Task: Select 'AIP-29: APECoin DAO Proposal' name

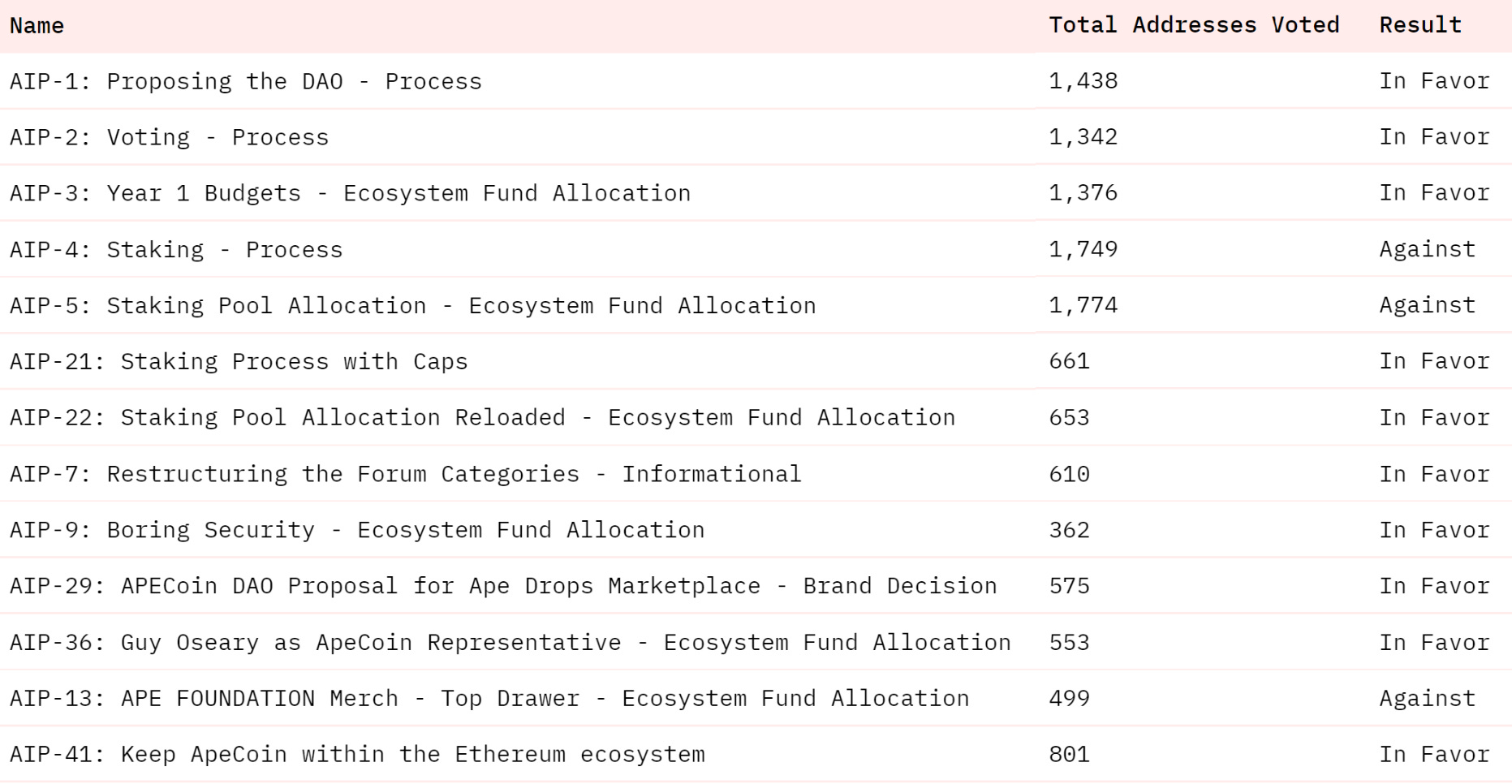Action: (x=503, y=586)
